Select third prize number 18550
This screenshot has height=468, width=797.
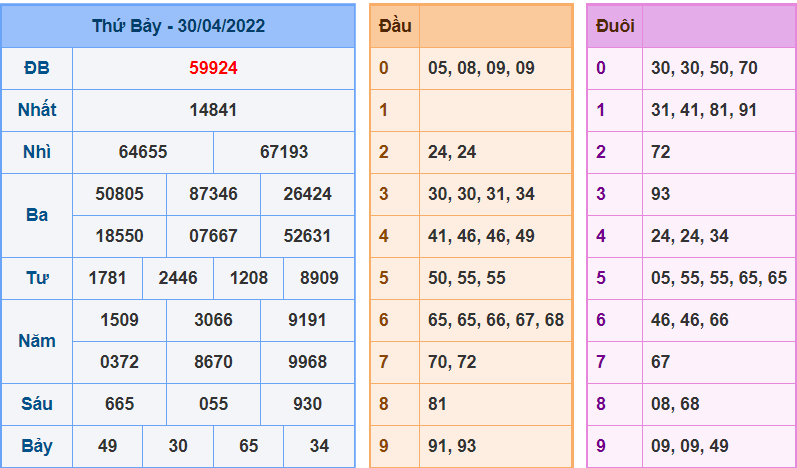119,236
